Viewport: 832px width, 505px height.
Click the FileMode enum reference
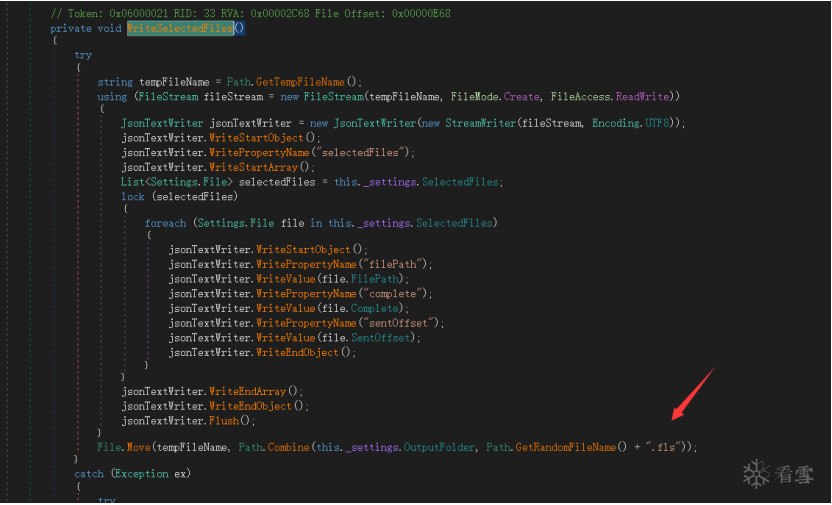coord(474,97)
